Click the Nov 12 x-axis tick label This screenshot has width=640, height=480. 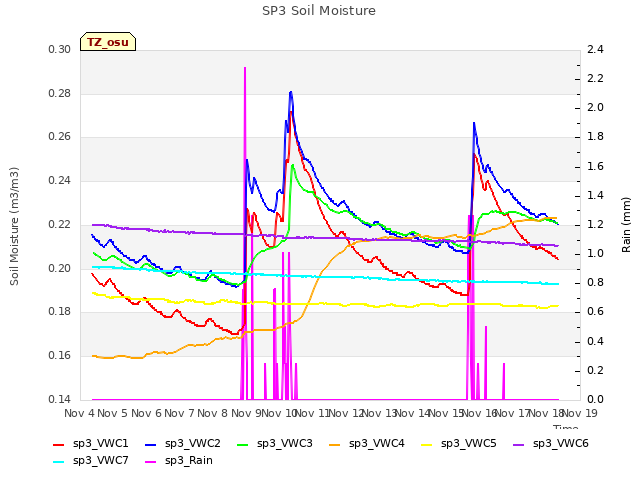tap(346, 413)
